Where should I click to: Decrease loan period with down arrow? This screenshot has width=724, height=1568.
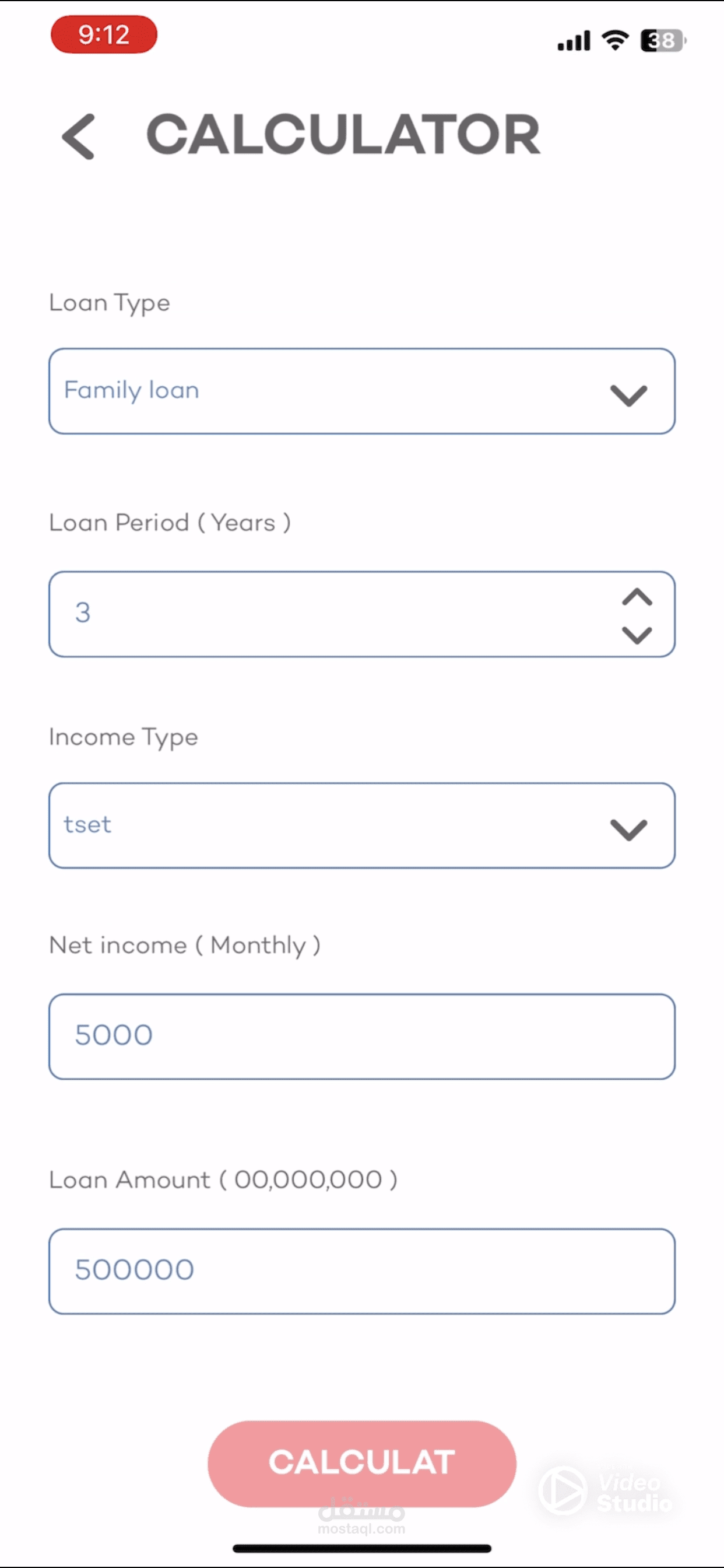(637, 635)
